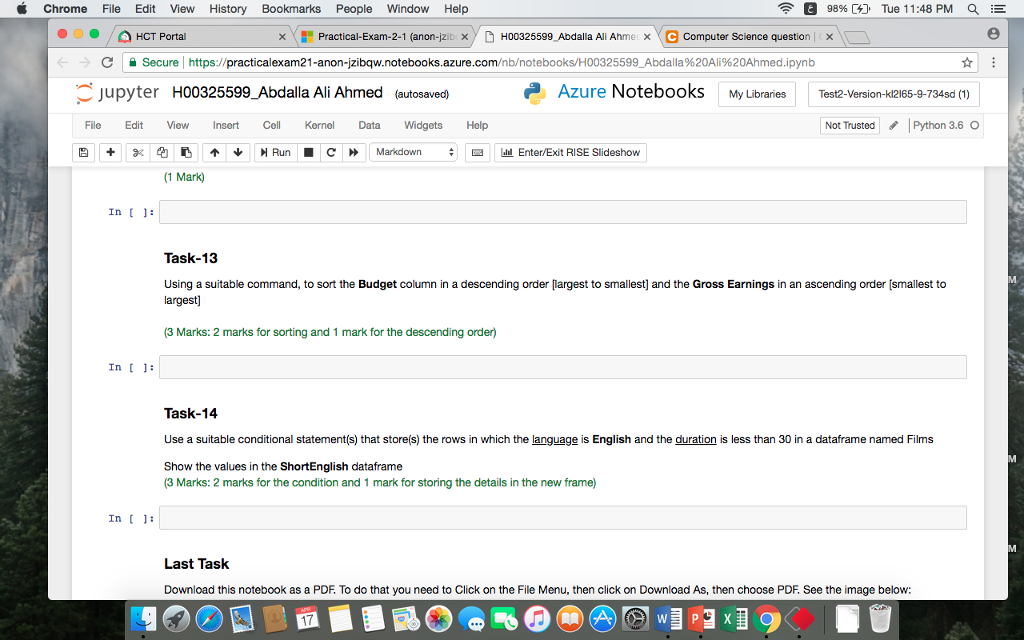Run the current cell
The width and height of the screenshot is (1024, 640).
(276, 152)
